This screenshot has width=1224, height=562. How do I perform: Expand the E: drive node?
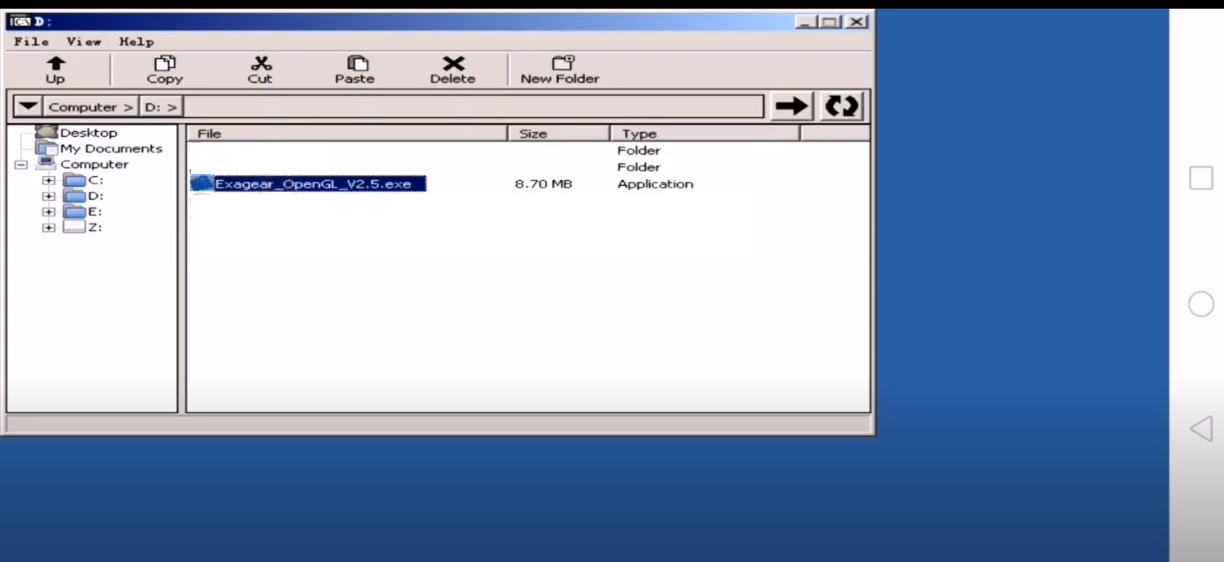[x=48, y=212]
